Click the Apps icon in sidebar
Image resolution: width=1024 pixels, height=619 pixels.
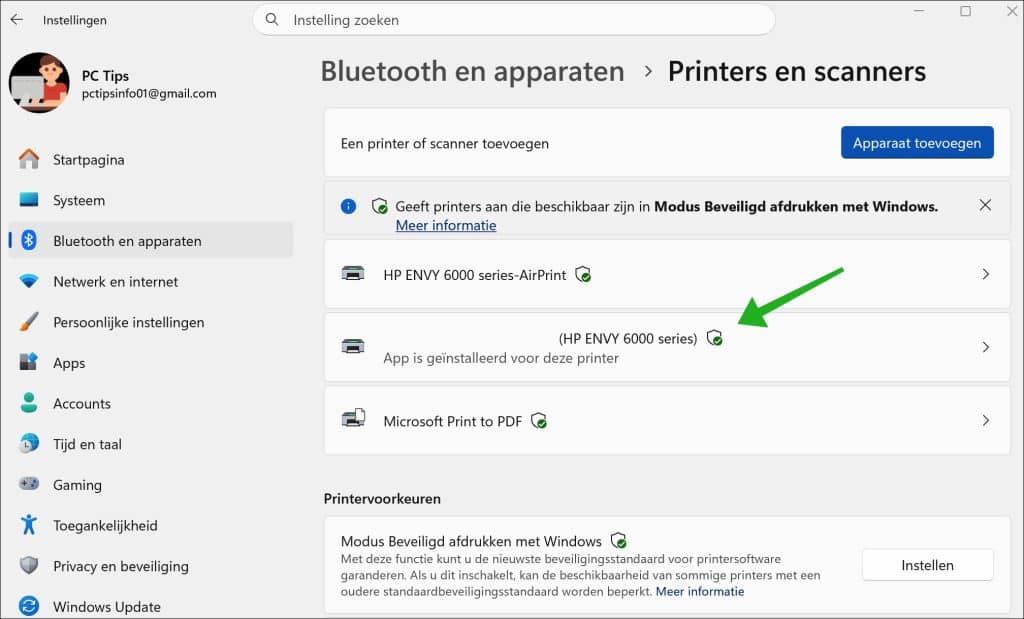29,362
